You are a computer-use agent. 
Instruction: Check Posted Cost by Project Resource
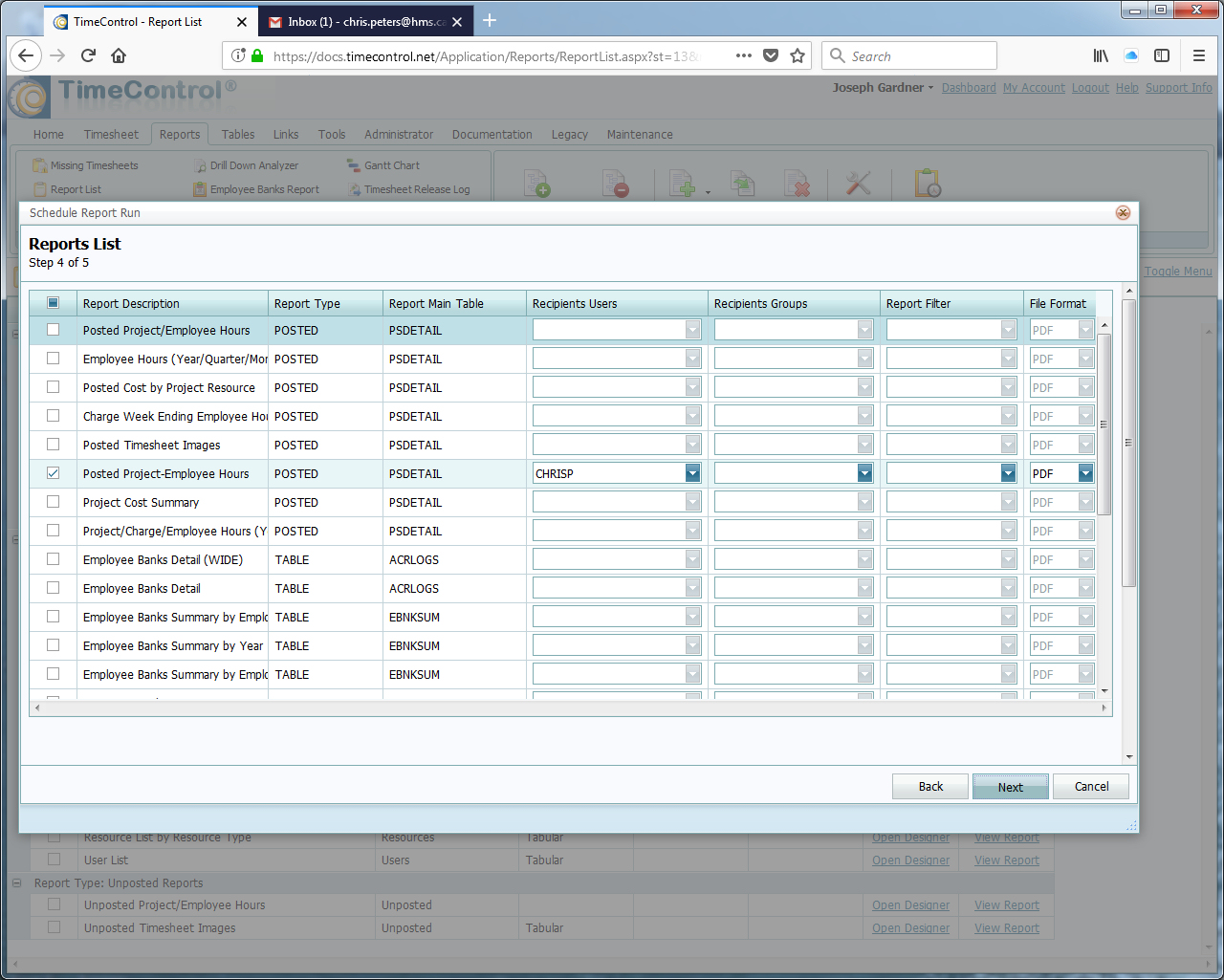pos(54,387)
